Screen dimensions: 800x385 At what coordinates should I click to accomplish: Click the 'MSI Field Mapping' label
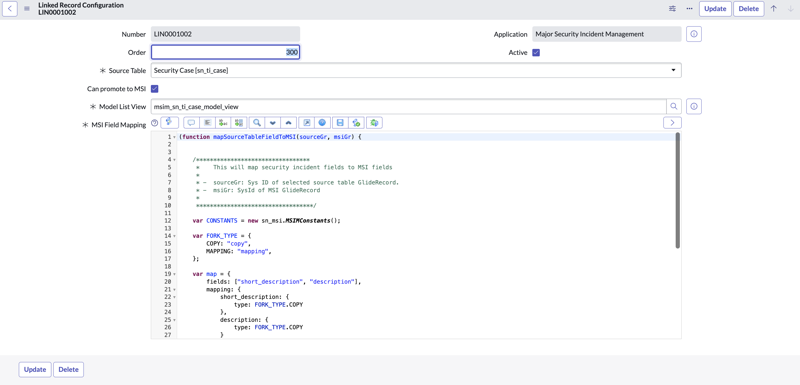(x=118, y=124)
